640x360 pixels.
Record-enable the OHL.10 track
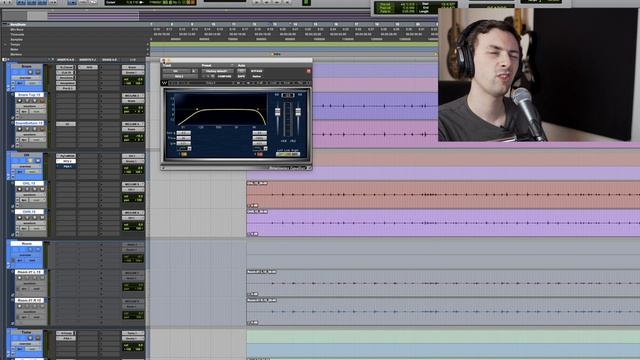(x=20, y=189)
